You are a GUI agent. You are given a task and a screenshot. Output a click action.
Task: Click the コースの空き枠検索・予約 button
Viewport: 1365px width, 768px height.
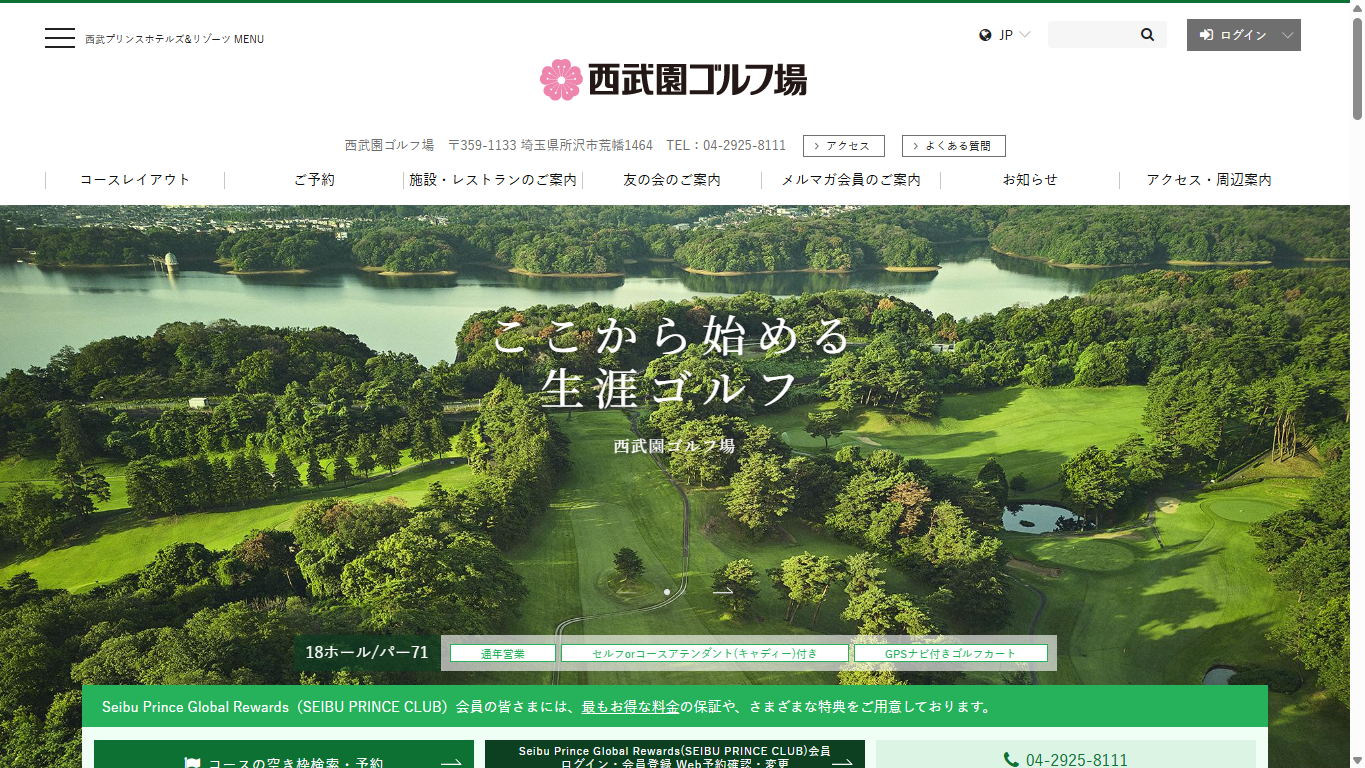point(284,754)
